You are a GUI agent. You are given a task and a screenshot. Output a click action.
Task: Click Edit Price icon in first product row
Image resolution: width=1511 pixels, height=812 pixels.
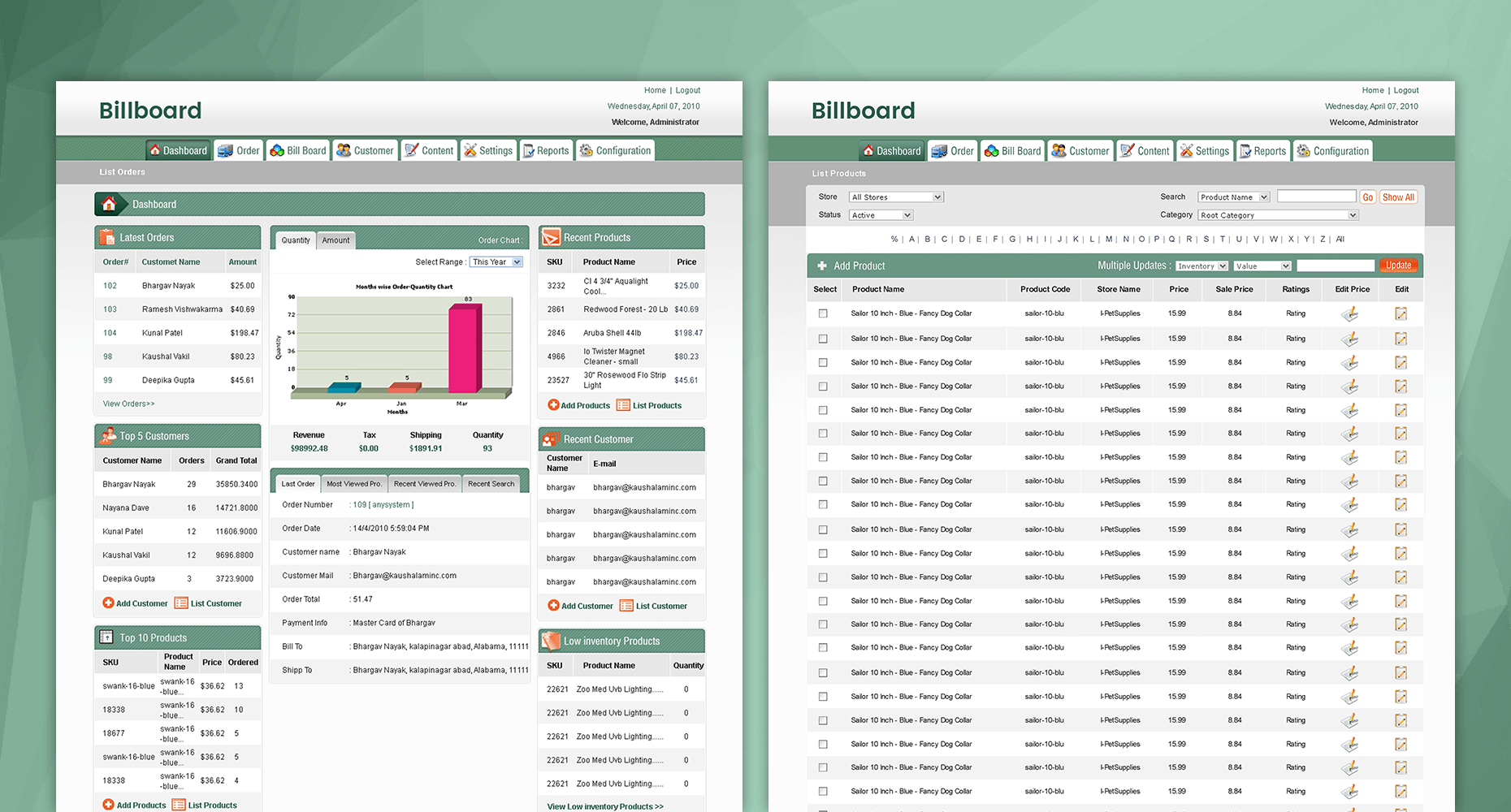[x=1349, y=313]
